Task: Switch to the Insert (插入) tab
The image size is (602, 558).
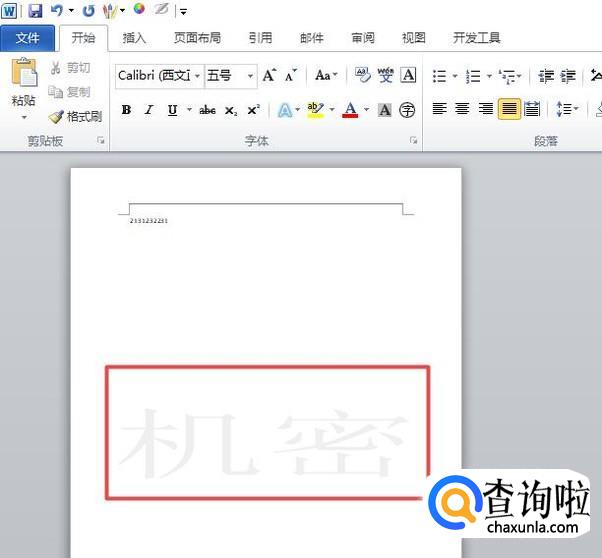Action: (x=134, y=38)
